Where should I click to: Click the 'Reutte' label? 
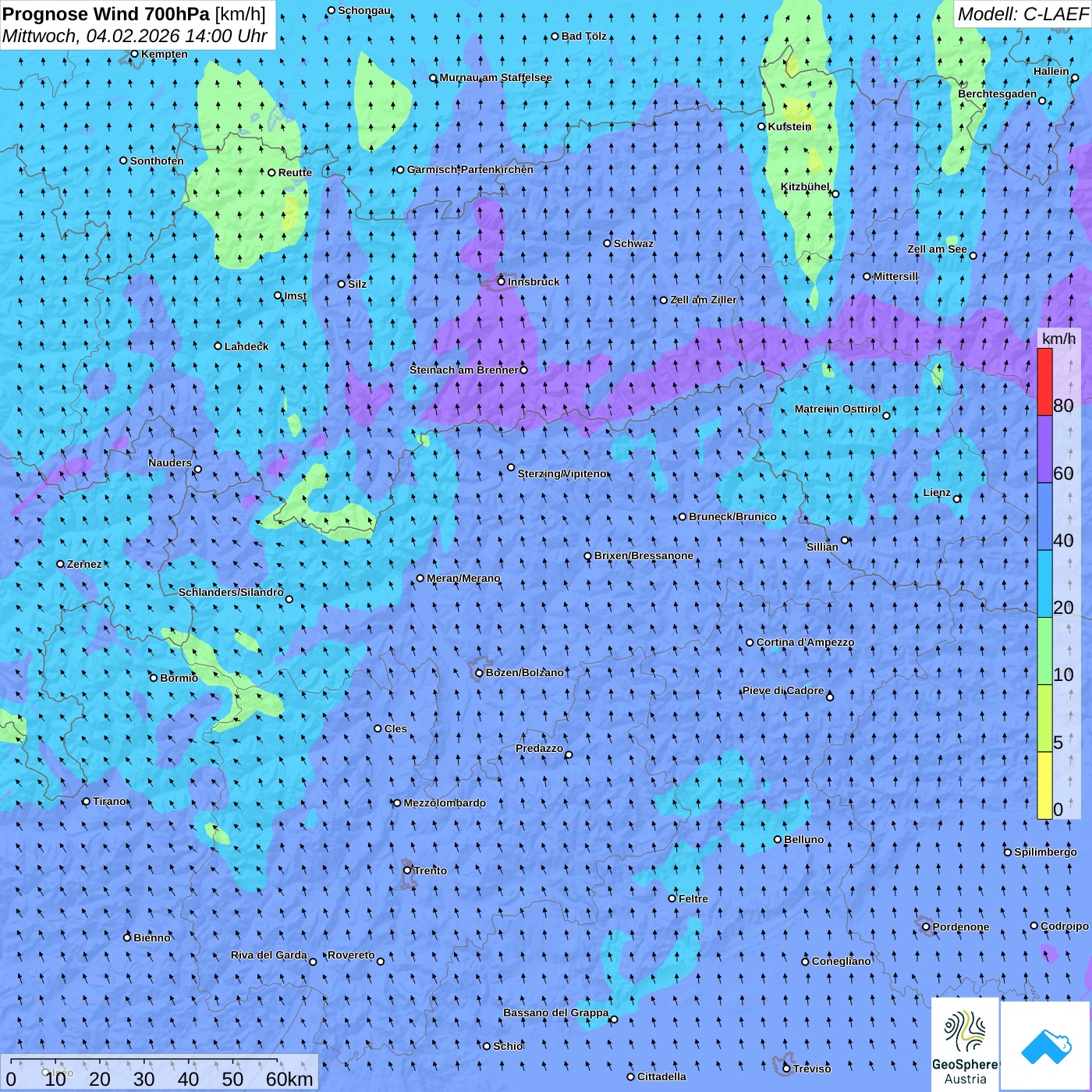(x=295, y=172)
